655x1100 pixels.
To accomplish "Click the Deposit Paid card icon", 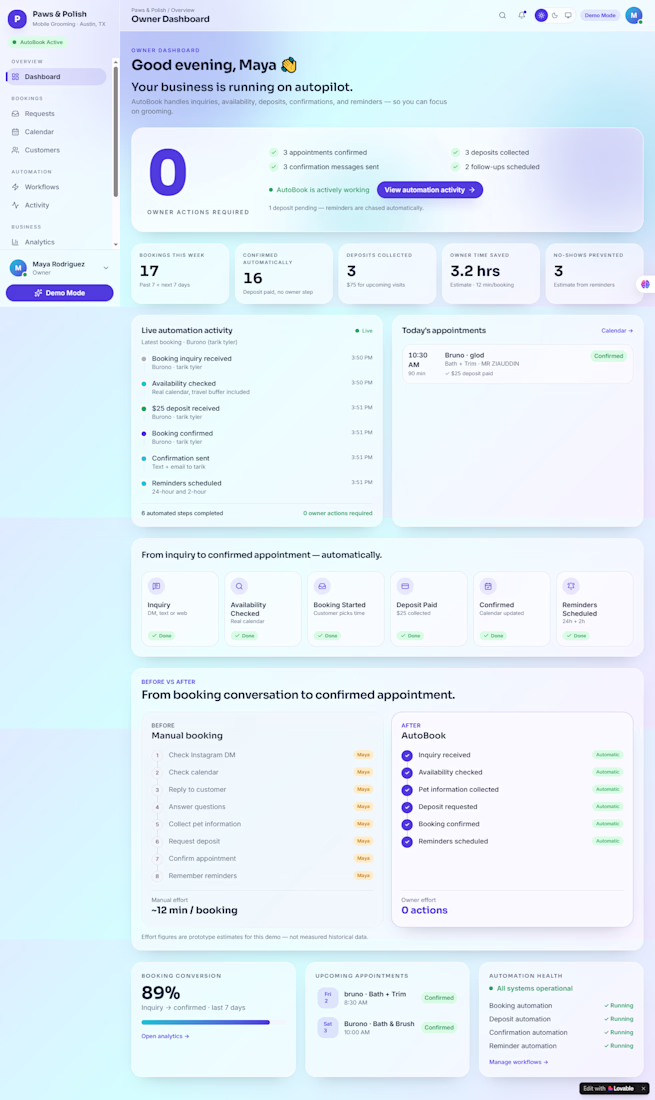I will coord(405,586).
